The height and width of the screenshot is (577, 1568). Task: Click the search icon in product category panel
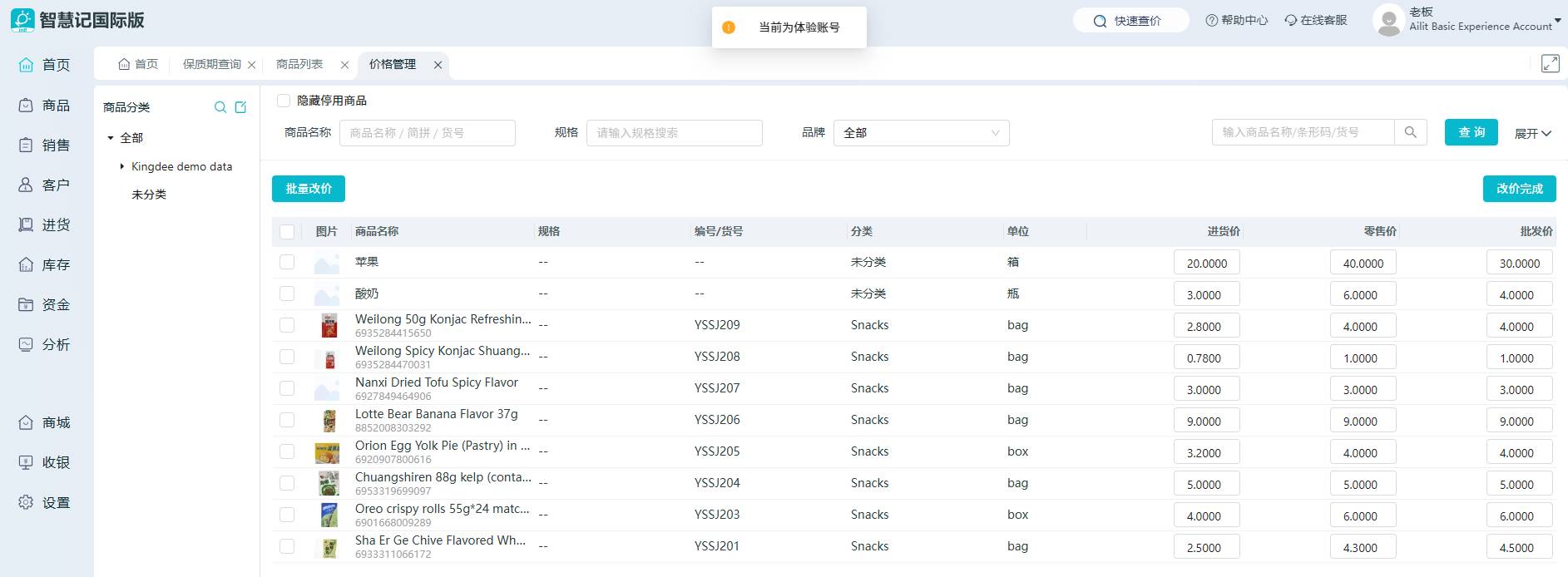[220, 107]
